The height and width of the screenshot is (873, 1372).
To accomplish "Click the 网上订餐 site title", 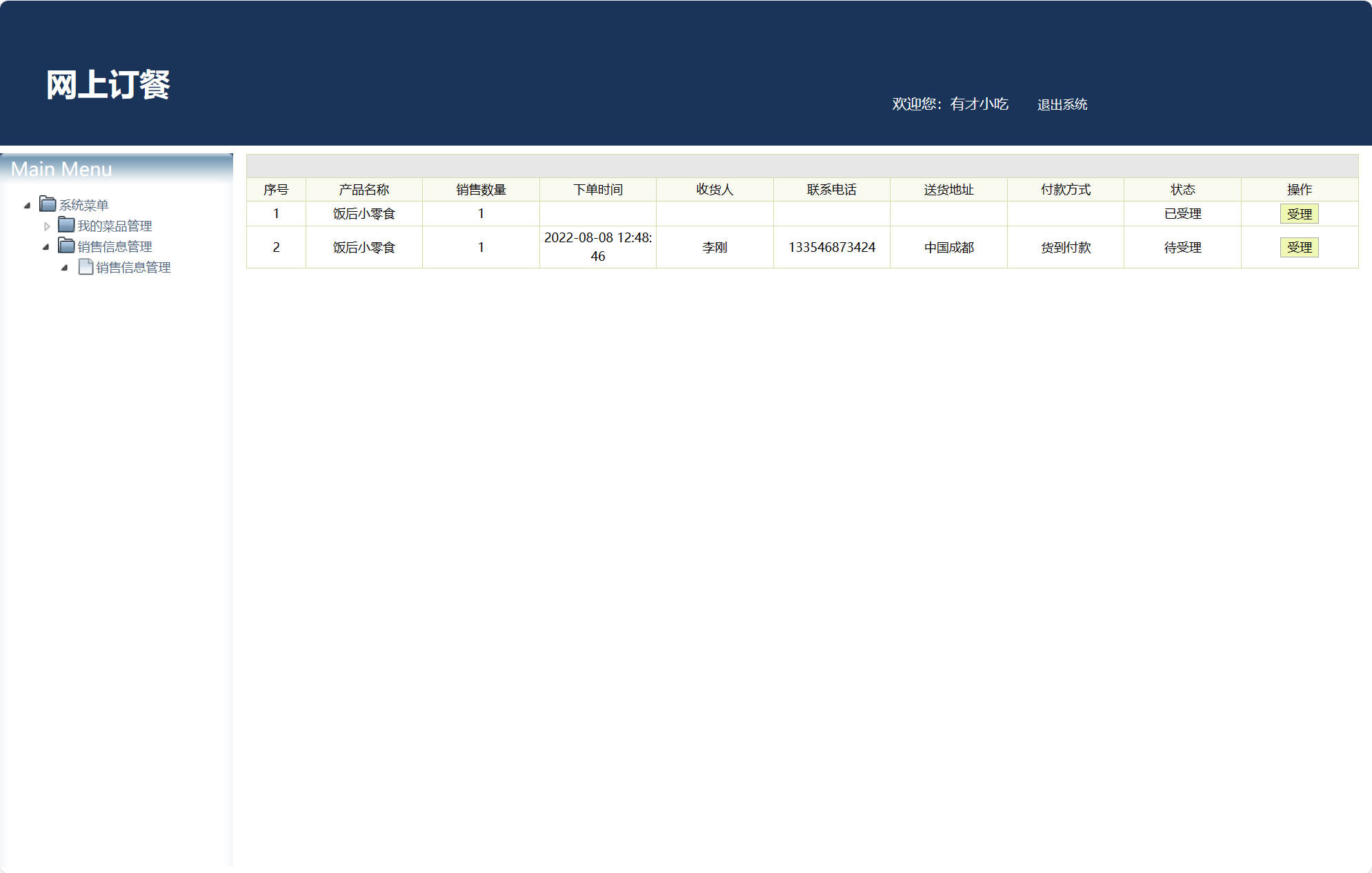I will 108,84.
